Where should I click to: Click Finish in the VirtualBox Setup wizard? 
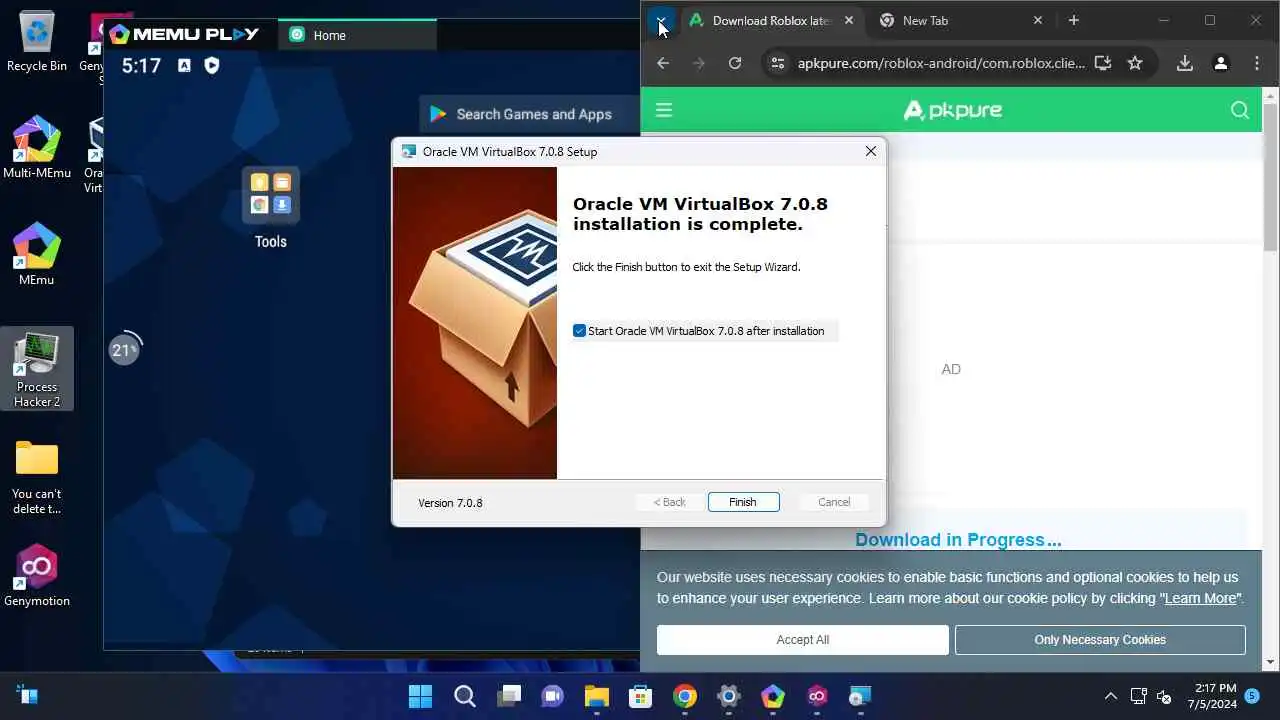click(743, 502)
